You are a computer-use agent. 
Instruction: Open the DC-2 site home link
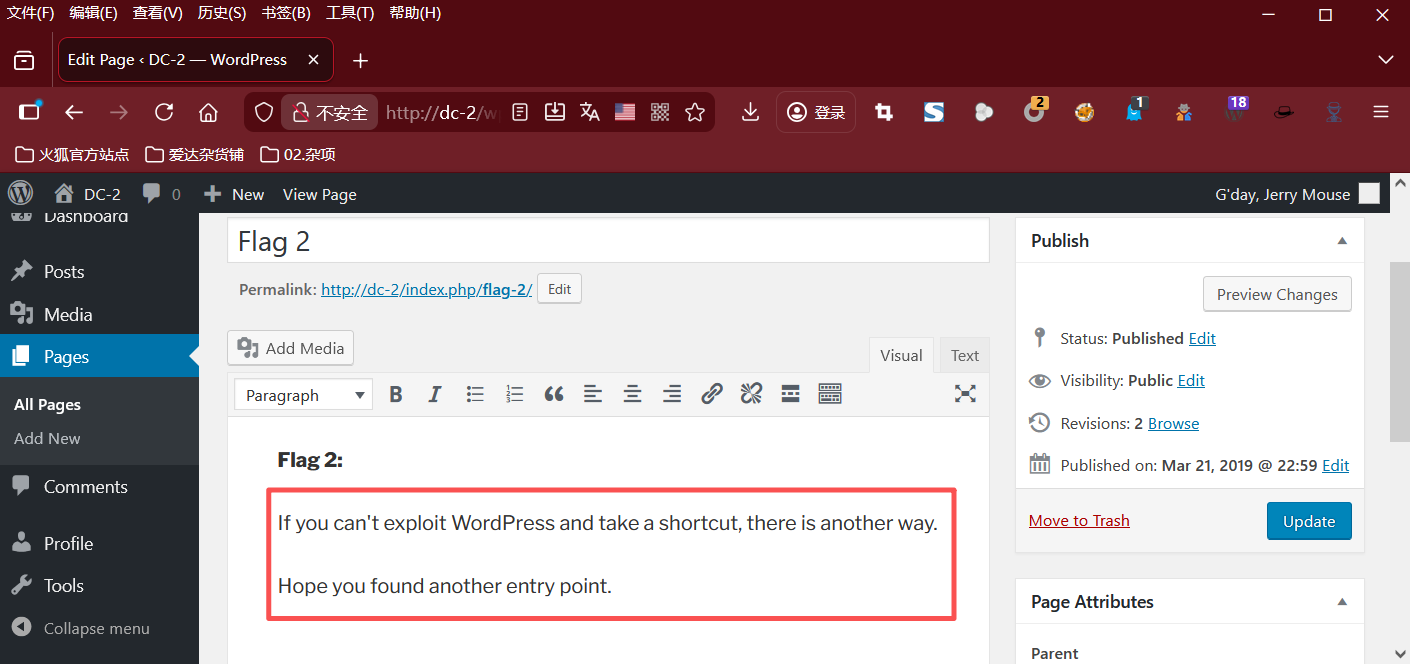pos(87,194)
